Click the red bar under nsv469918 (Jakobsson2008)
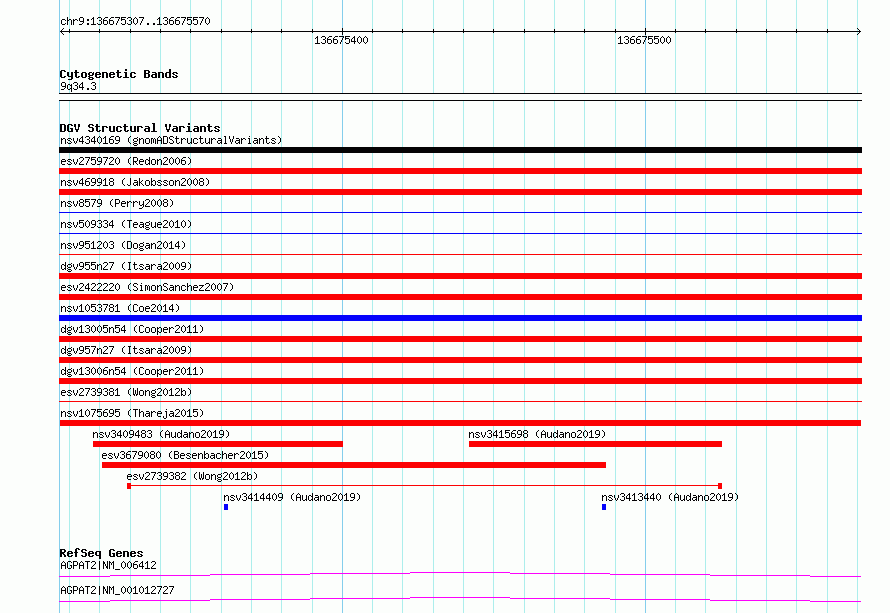Viewport: 890px width, 613px height. pos(460,192)
